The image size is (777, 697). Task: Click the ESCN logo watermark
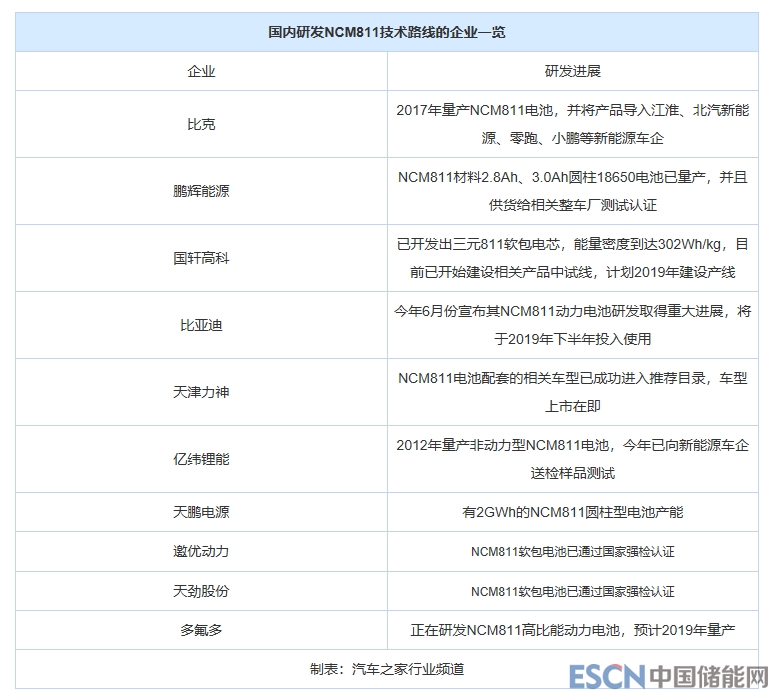tap(602, 677)
